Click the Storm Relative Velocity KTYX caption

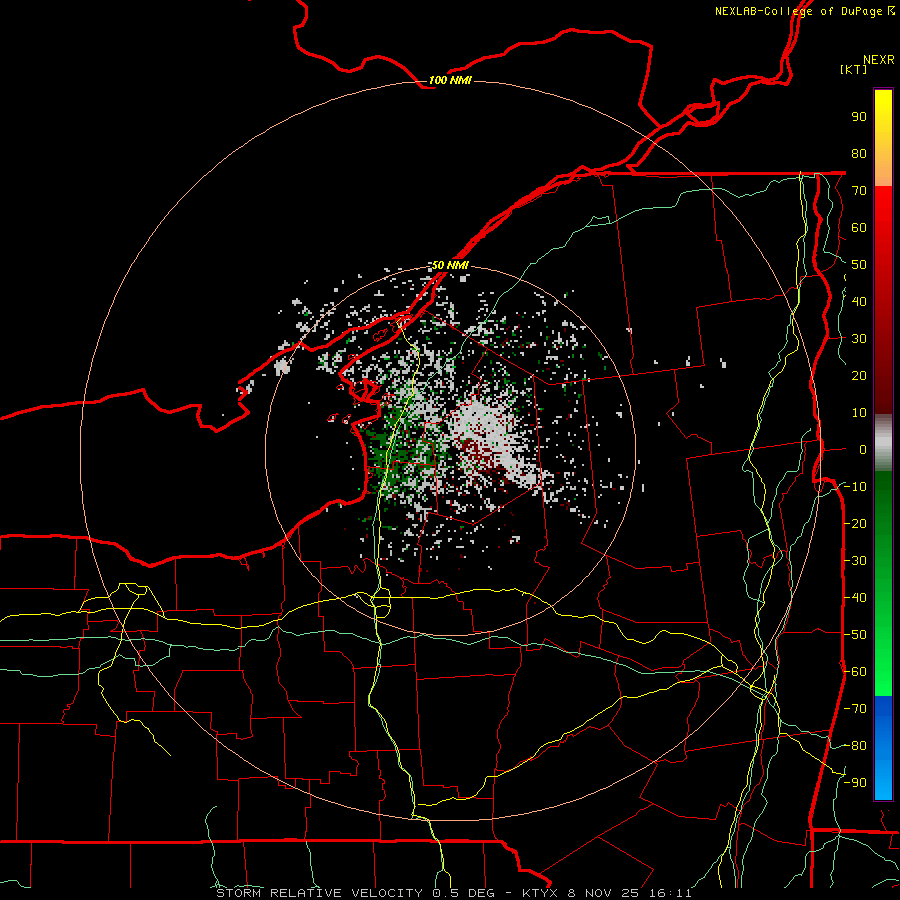pyautogui.click(x=454, y=893)
